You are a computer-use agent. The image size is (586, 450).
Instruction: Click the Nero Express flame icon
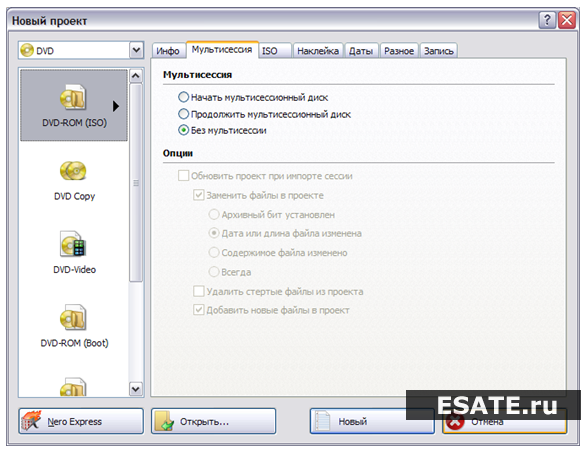point(31,421)
